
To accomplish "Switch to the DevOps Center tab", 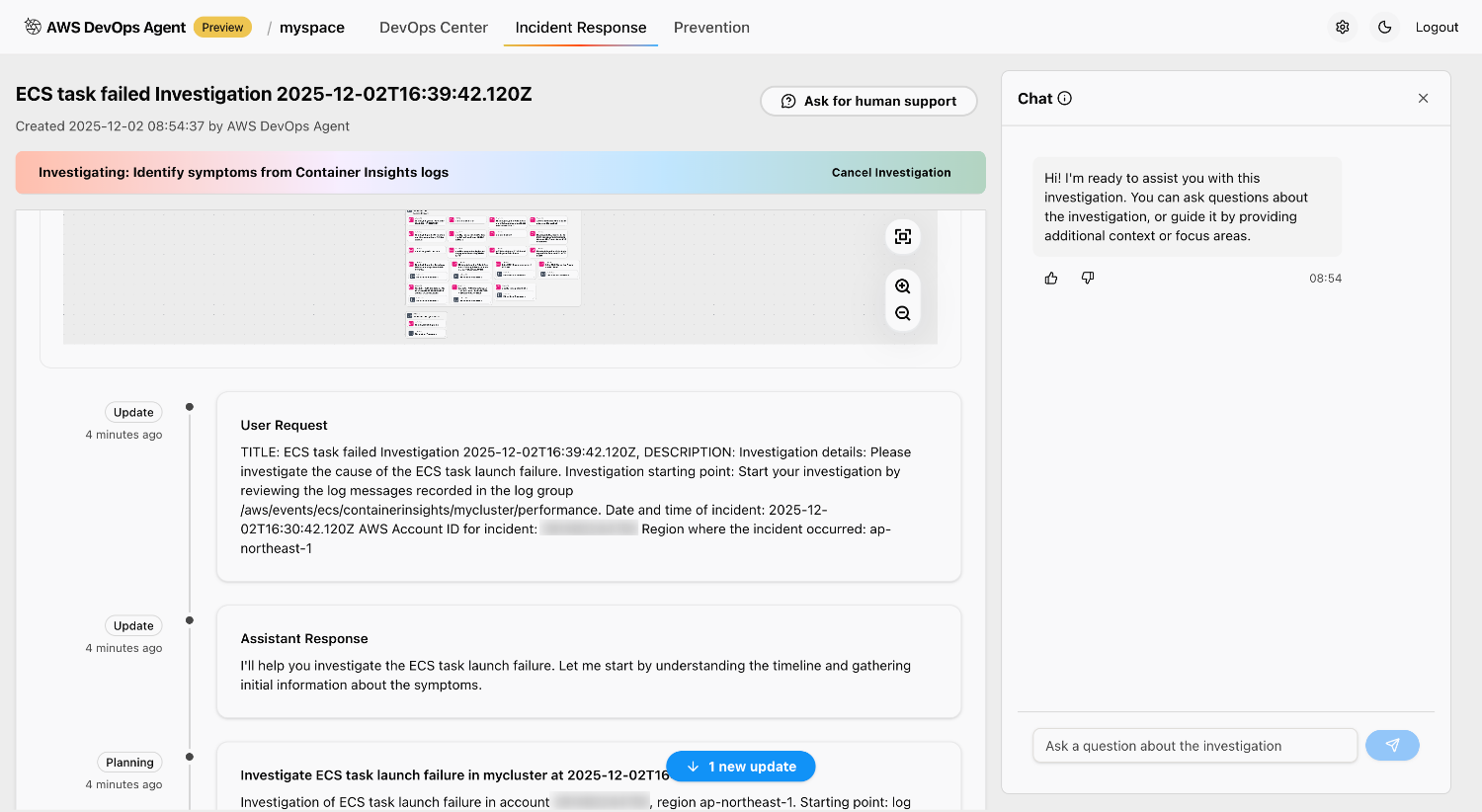I will (434, 28).
